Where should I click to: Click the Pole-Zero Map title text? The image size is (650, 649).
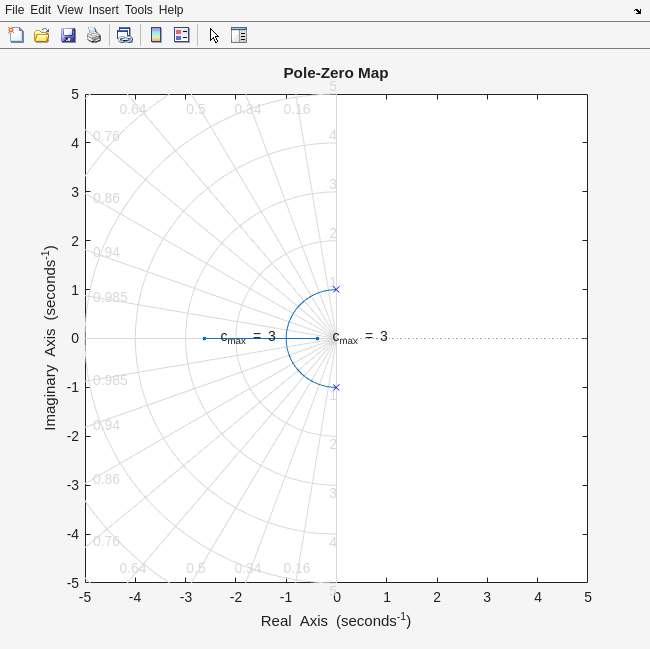tap(336, 73)
